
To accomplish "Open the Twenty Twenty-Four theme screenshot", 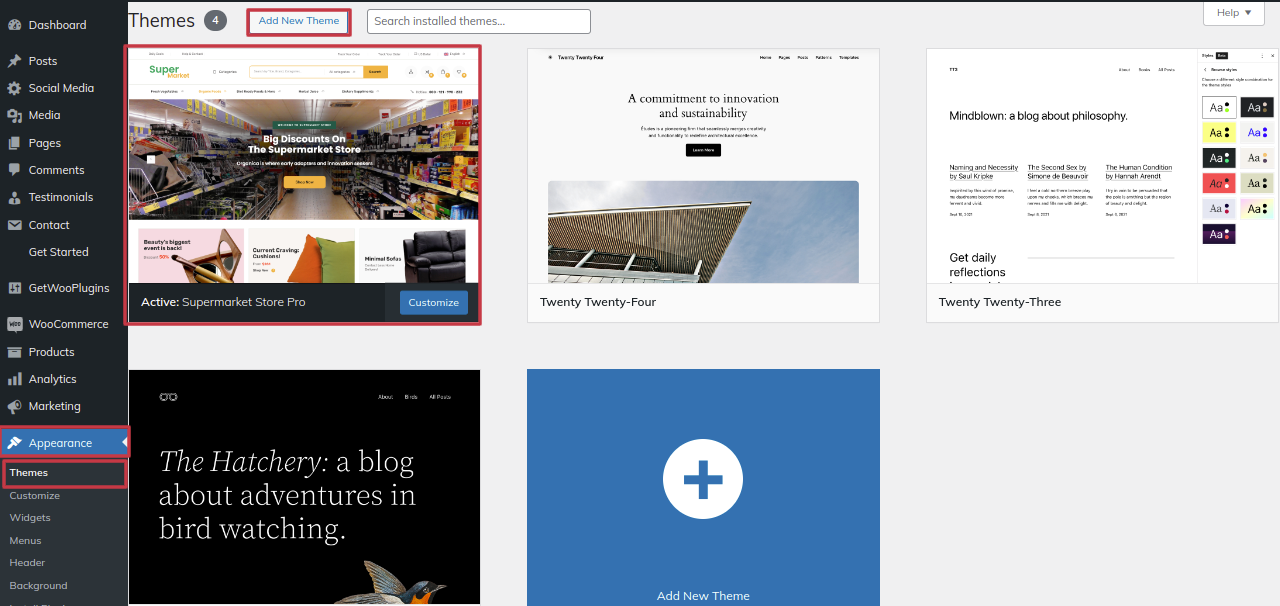I will (x=703, y=166).
